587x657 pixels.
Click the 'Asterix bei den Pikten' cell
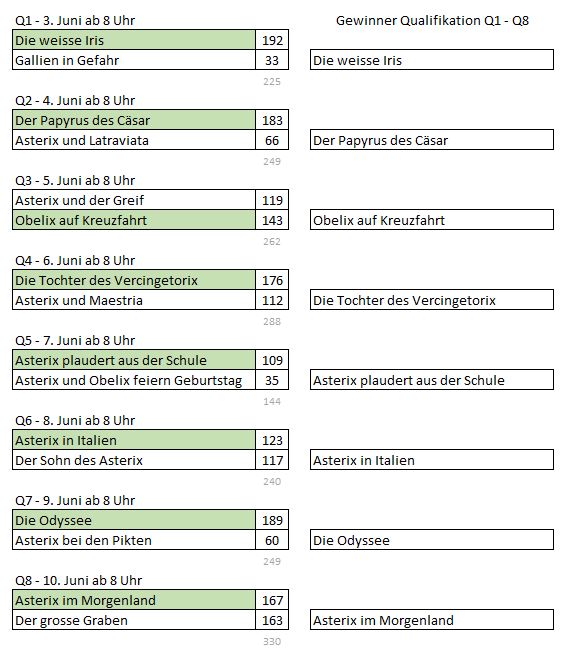[x=134, y=540]
